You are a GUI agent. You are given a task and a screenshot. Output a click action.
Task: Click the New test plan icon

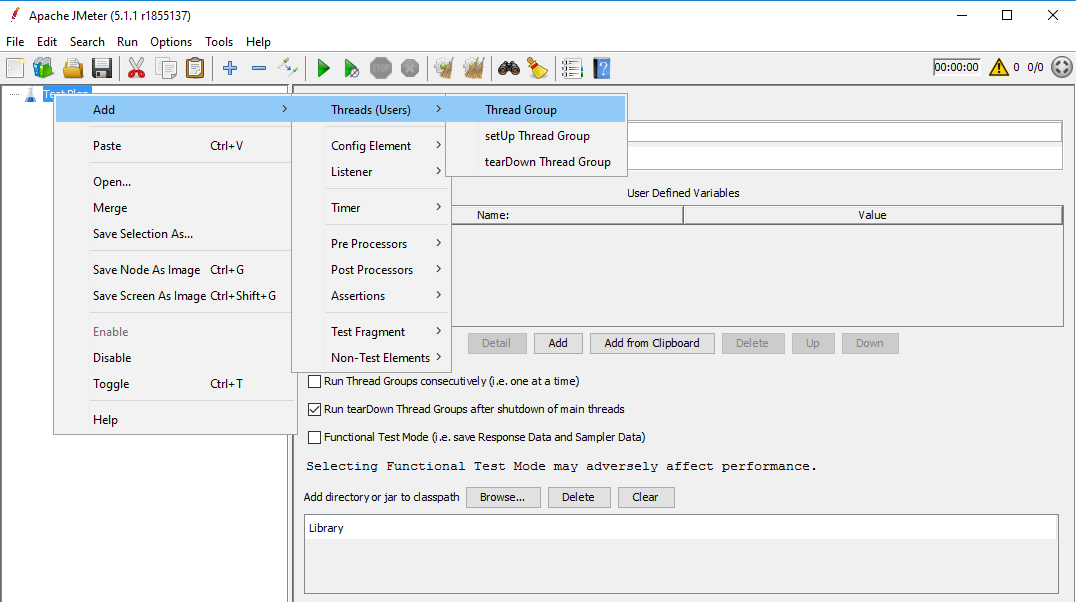point(15,68)
